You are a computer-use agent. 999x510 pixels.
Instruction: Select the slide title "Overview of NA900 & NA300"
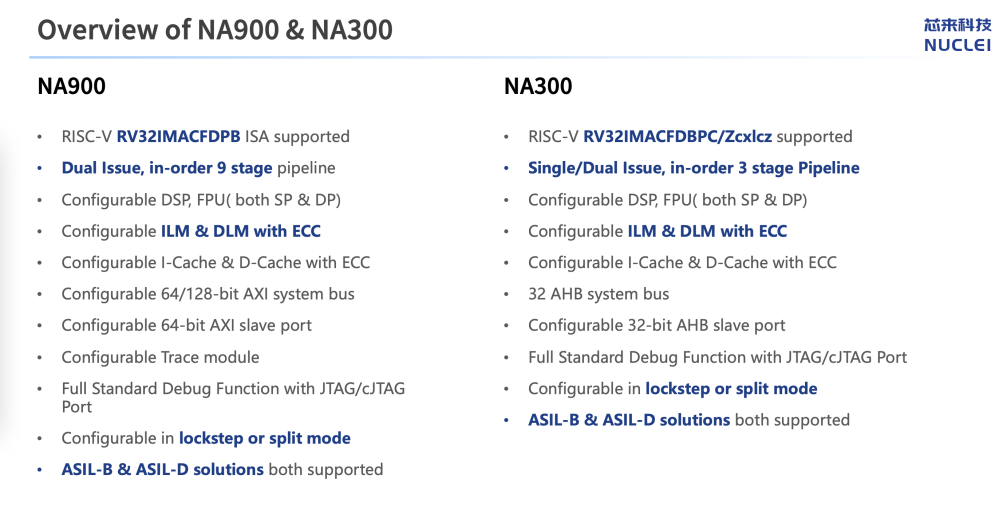tap(215, 30)
